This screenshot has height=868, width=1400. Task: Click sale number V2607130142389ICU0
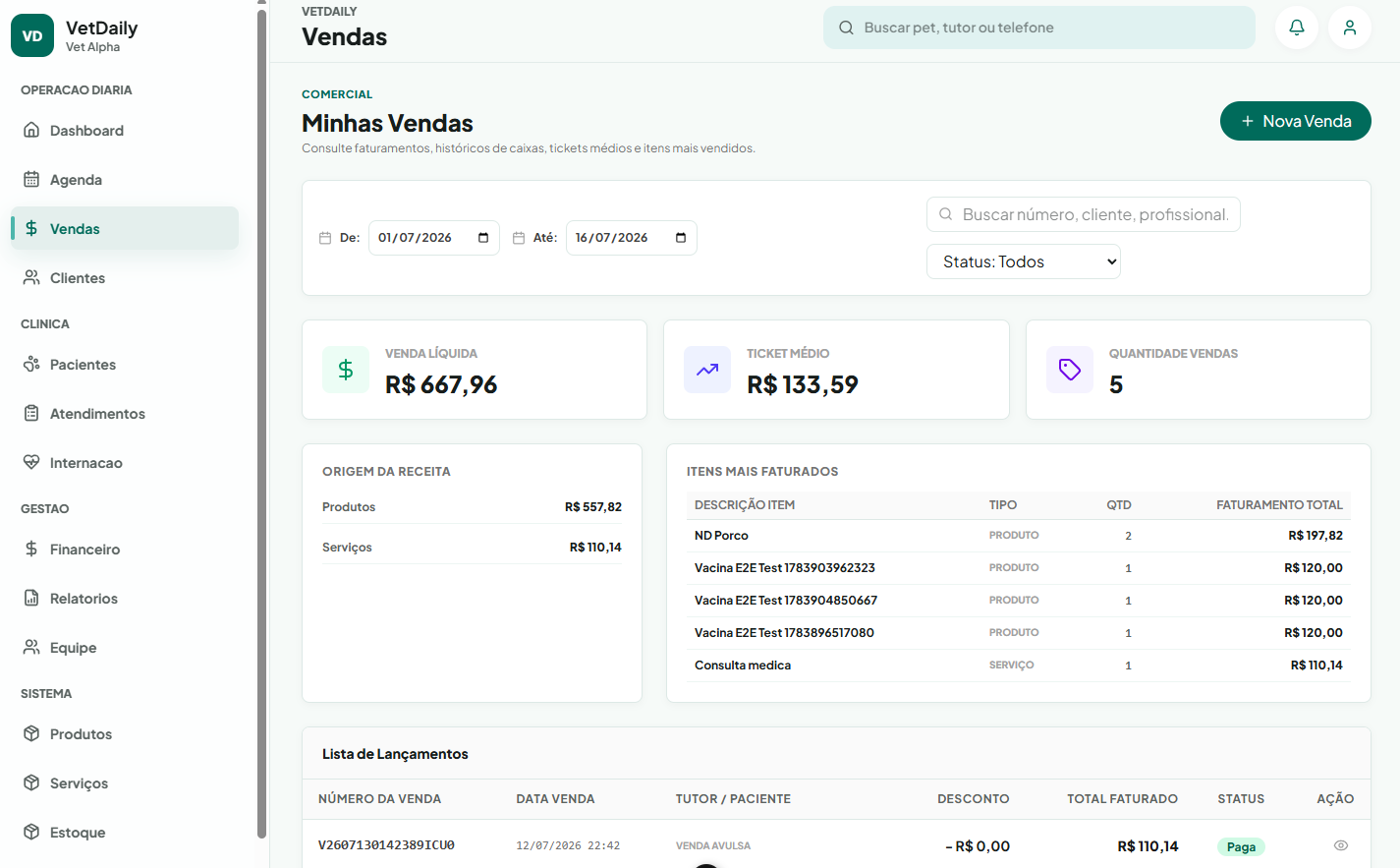386,845
